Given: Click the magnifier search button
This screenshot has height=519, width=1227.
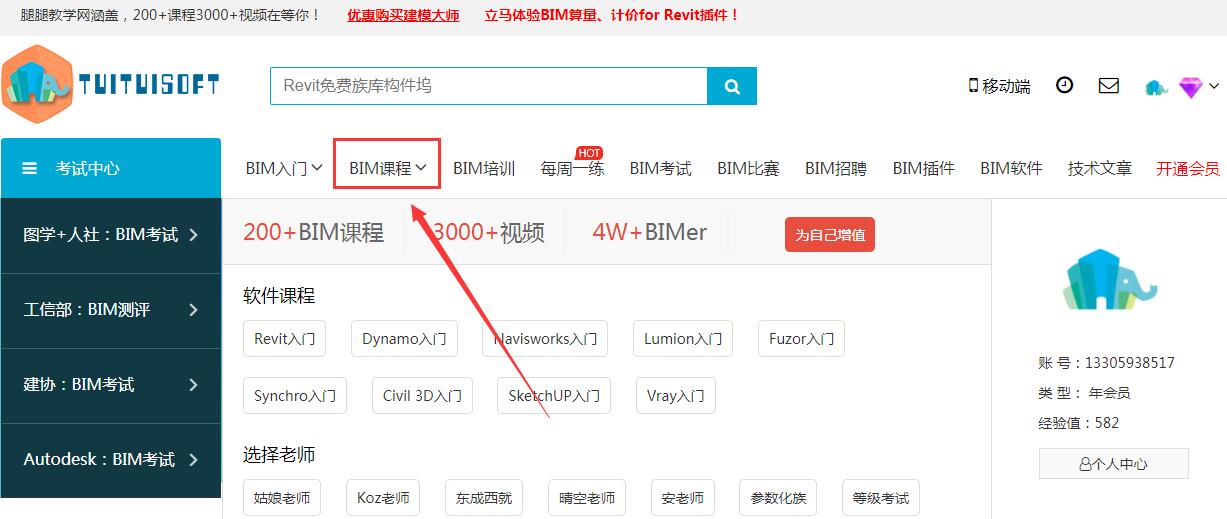Looking at the screenshot, I should tap(732, 86).
